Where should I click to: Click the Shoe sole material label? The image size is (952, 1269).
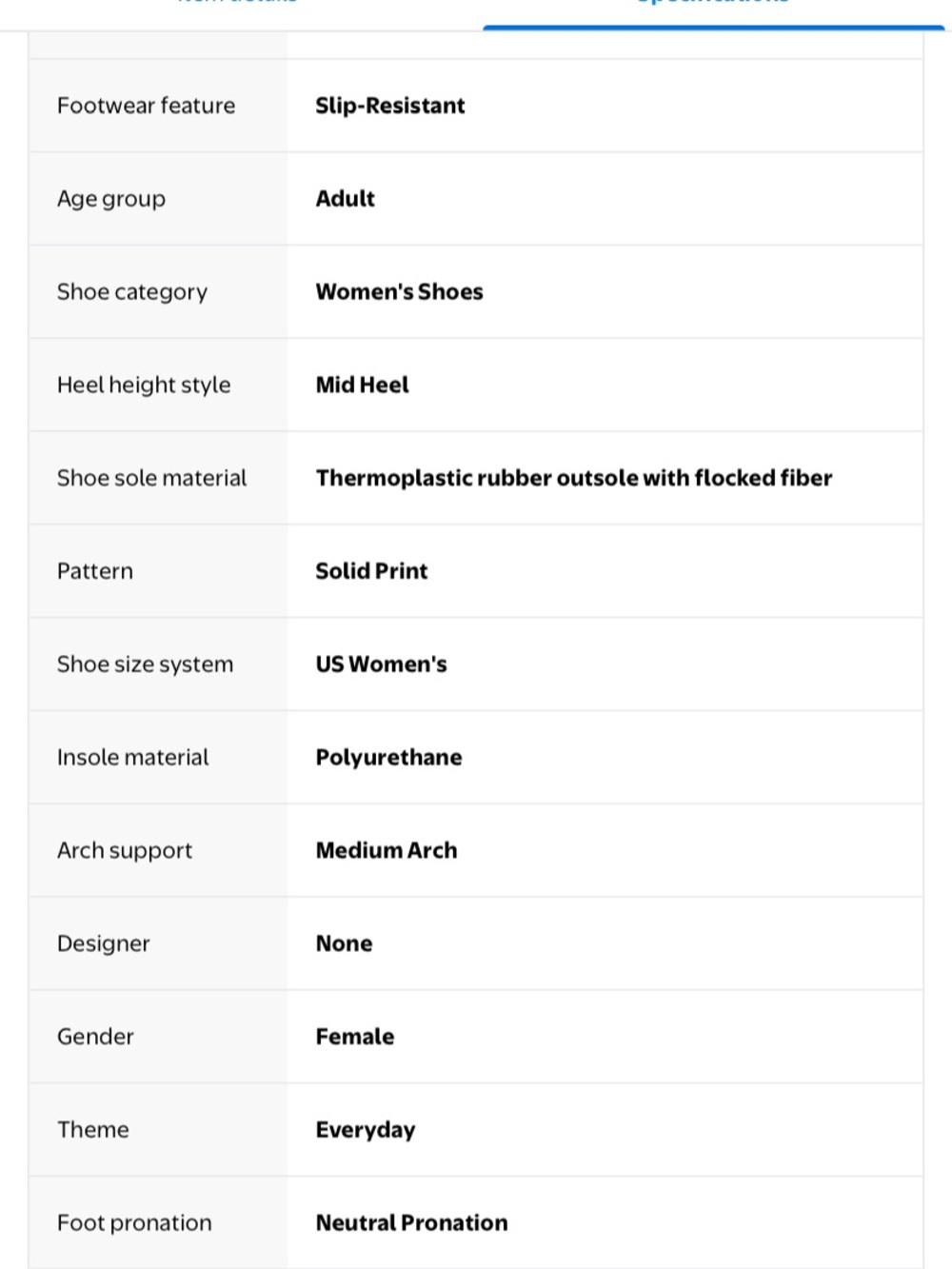click(152, 478)
